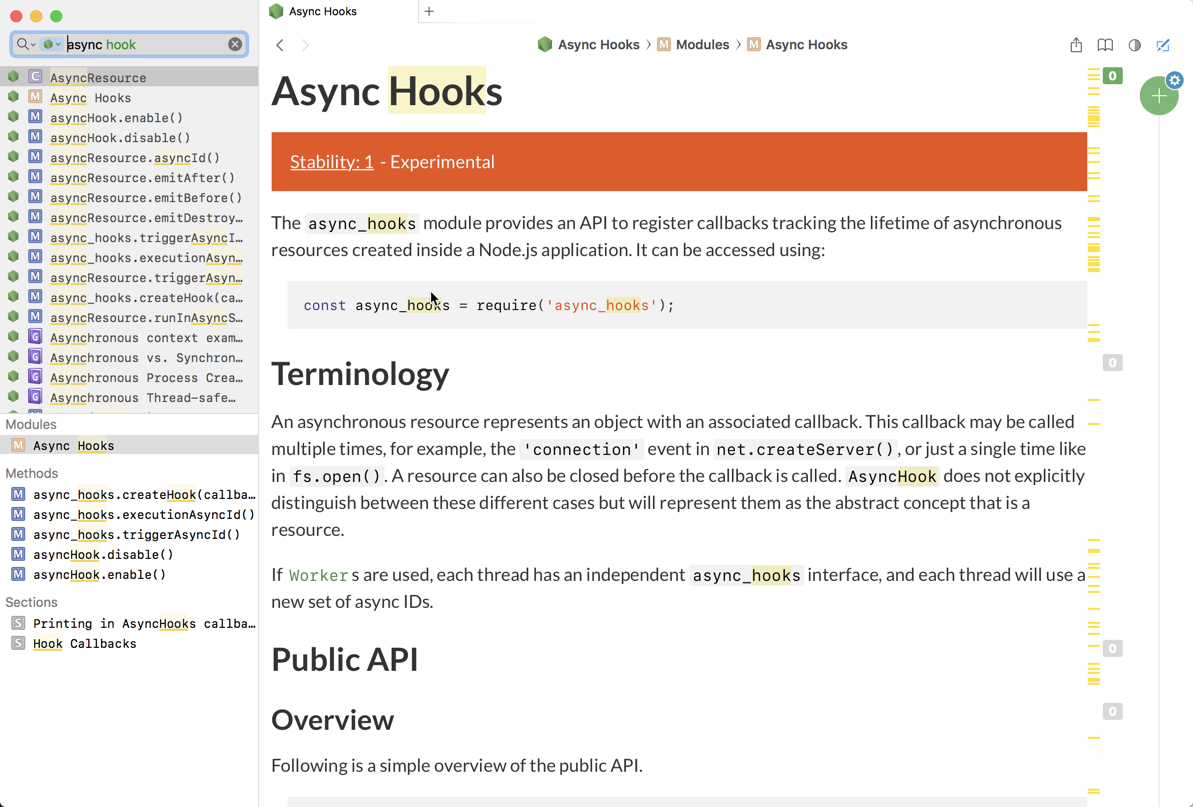Screen dimensions: 1193x807
Task: Select "Asynchronous vs. Synchron…" guide result
Action: [129, 357]
